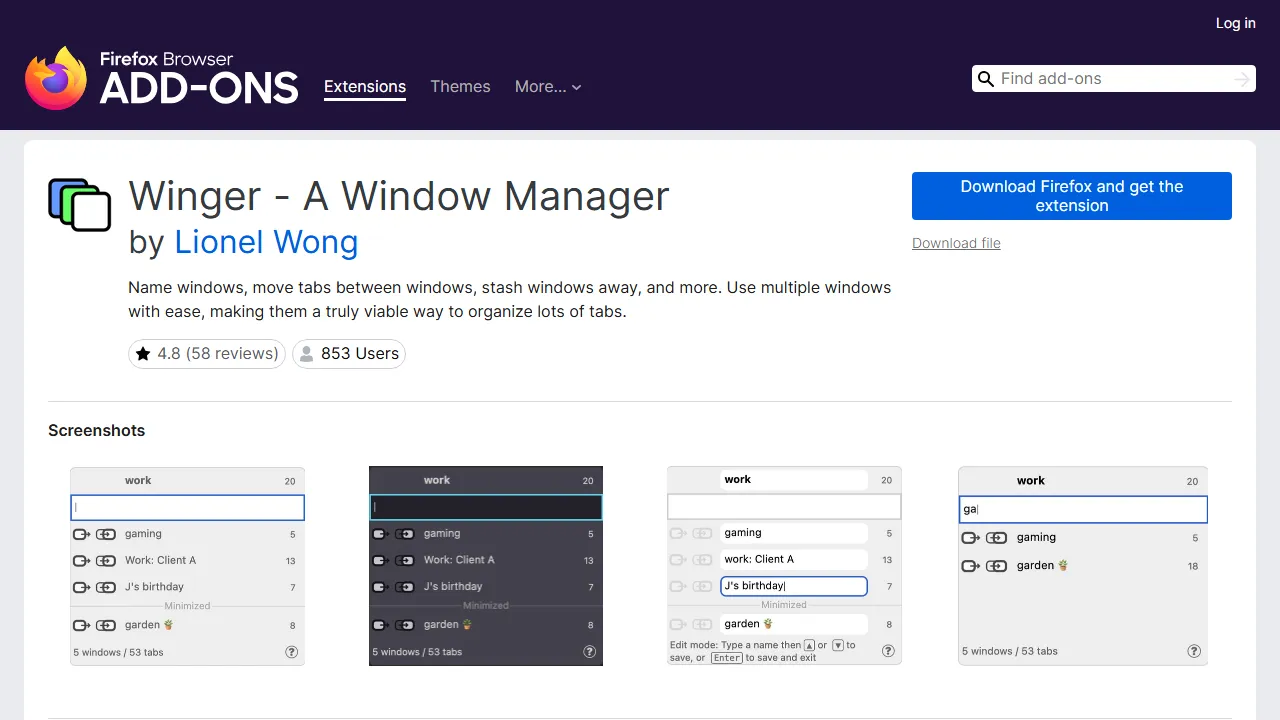Click the person icon beside 853 Users
The image size is (1280, 720).
306,353
